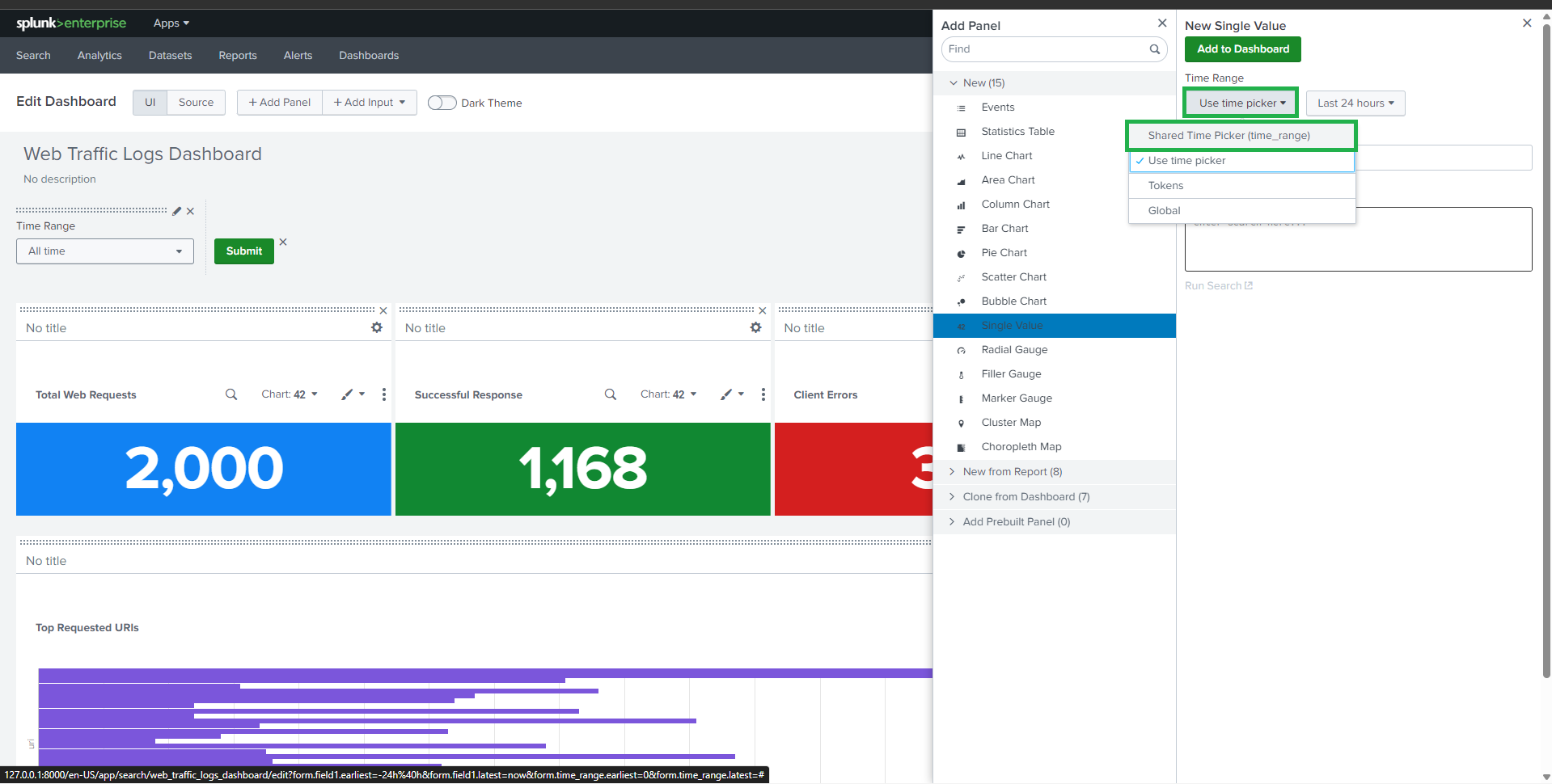Open Chart: 42 dropdown for Total Web Requests
This screenshot has height=784, width=1552.
[x=290, y=394]
